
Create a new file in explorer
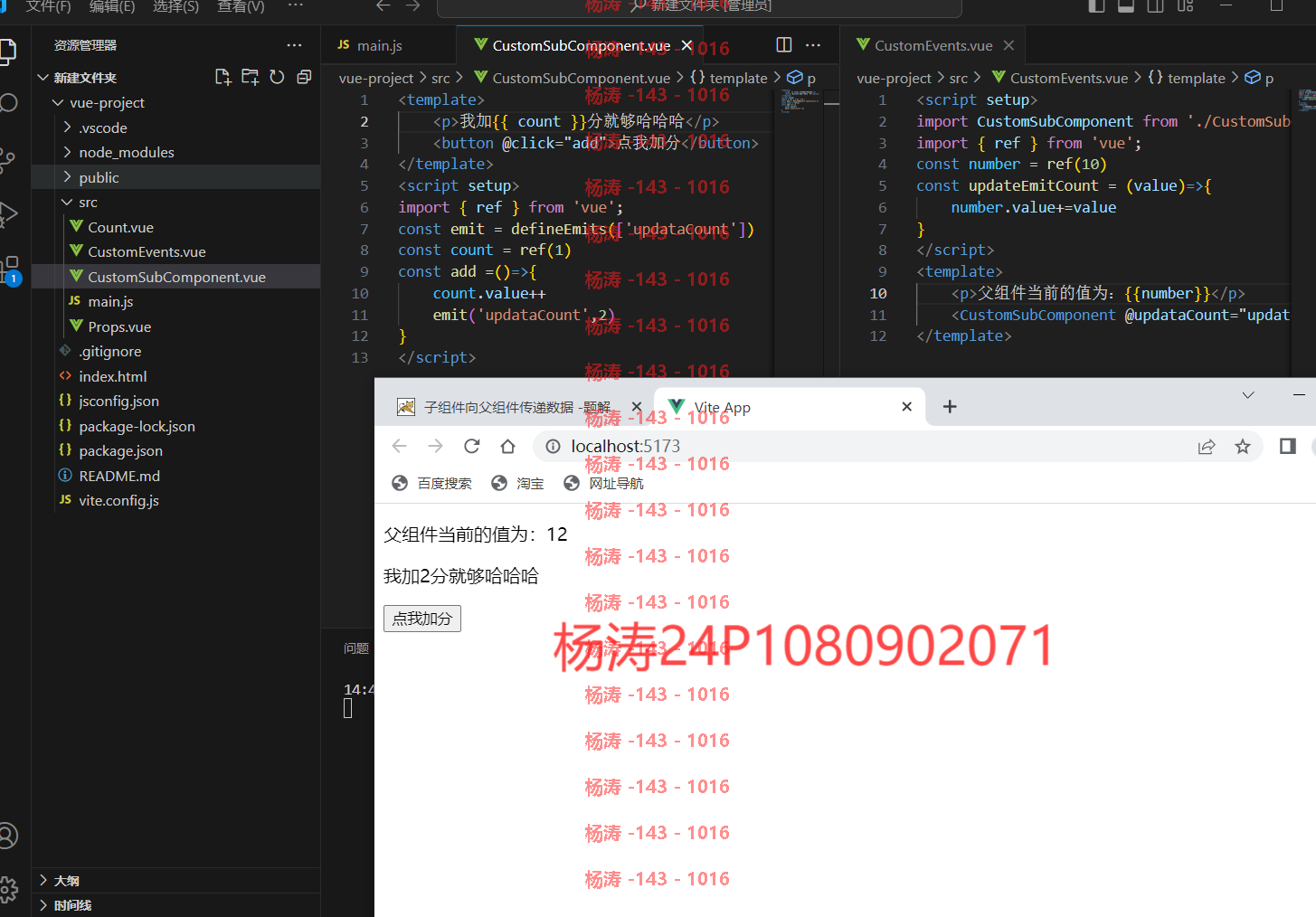pos(223,77)
